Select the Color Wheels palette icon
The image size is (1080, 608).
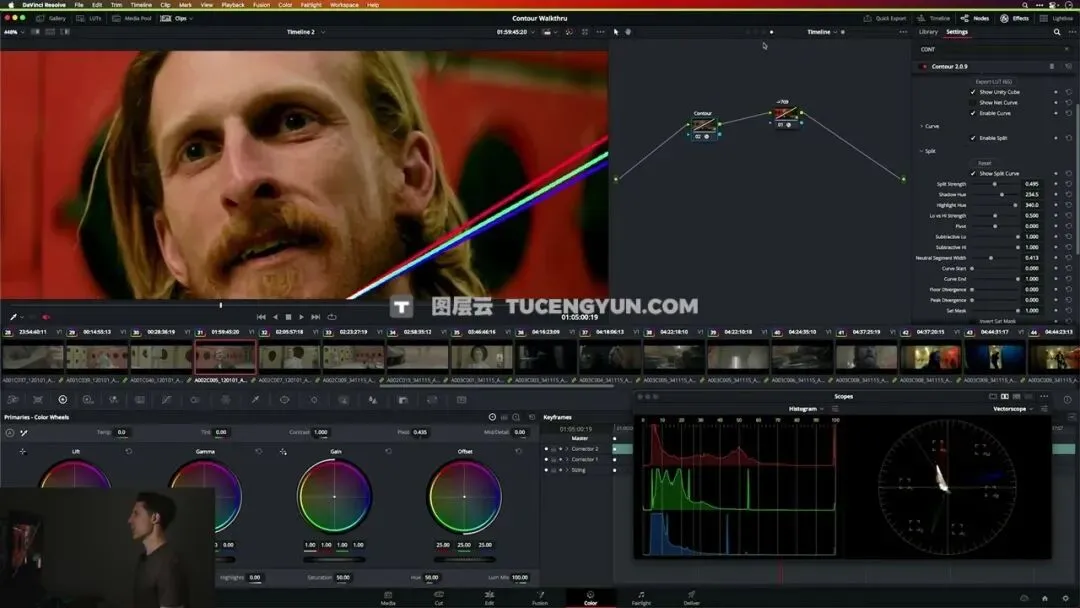point(63,399)
